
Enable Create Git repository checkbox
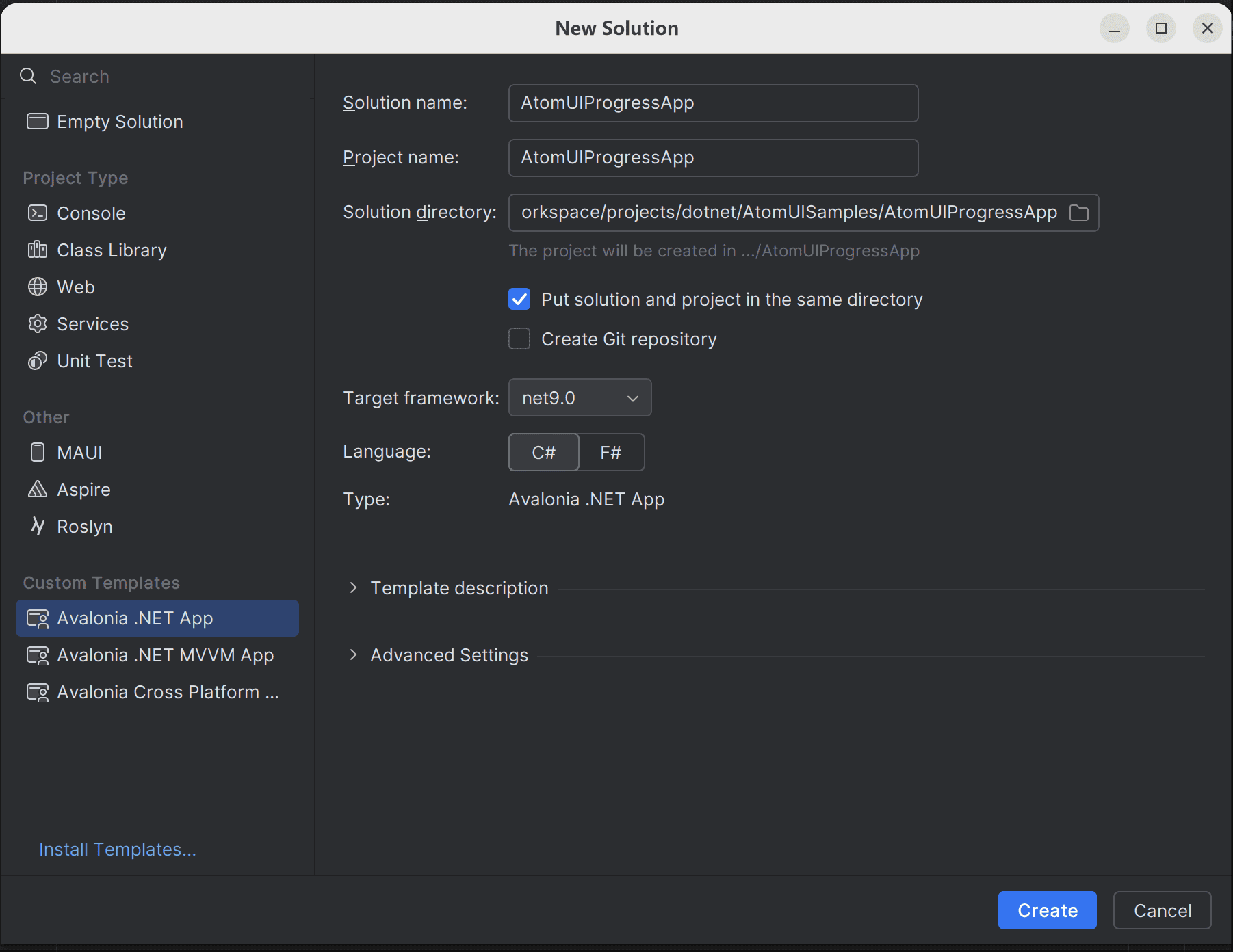(519, 339)
